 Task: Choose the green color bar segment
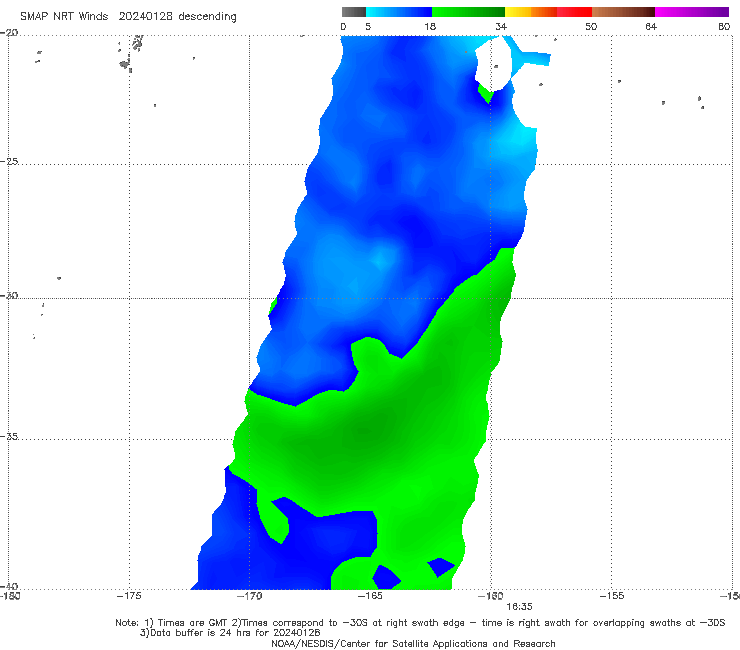click(469, 12)
